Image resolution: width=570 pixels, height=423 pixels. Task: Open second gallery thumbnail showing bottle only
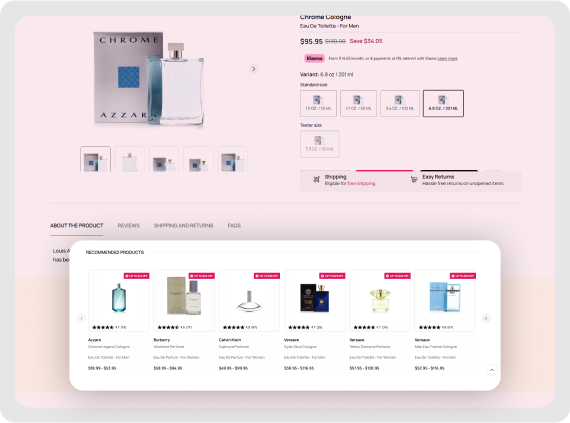[x=129, y=159]
